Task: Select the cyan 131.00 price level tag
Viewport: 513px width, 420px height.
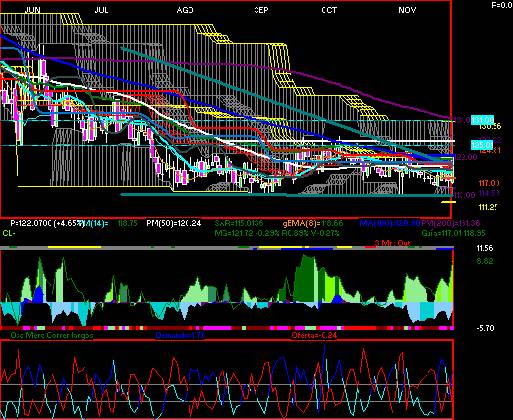Action: pos(482,120)
